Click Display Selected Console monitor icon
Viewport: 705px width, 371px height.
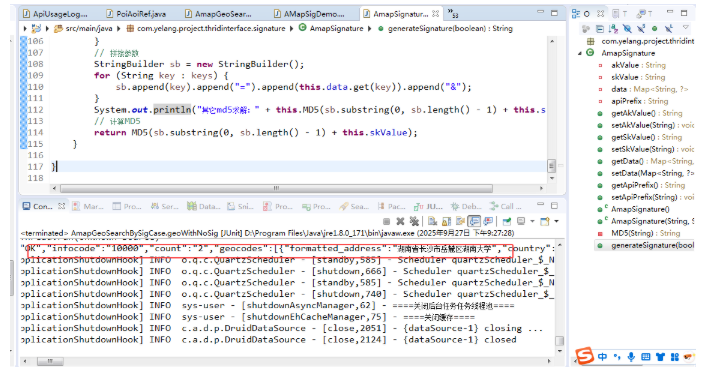pos(521,221)
